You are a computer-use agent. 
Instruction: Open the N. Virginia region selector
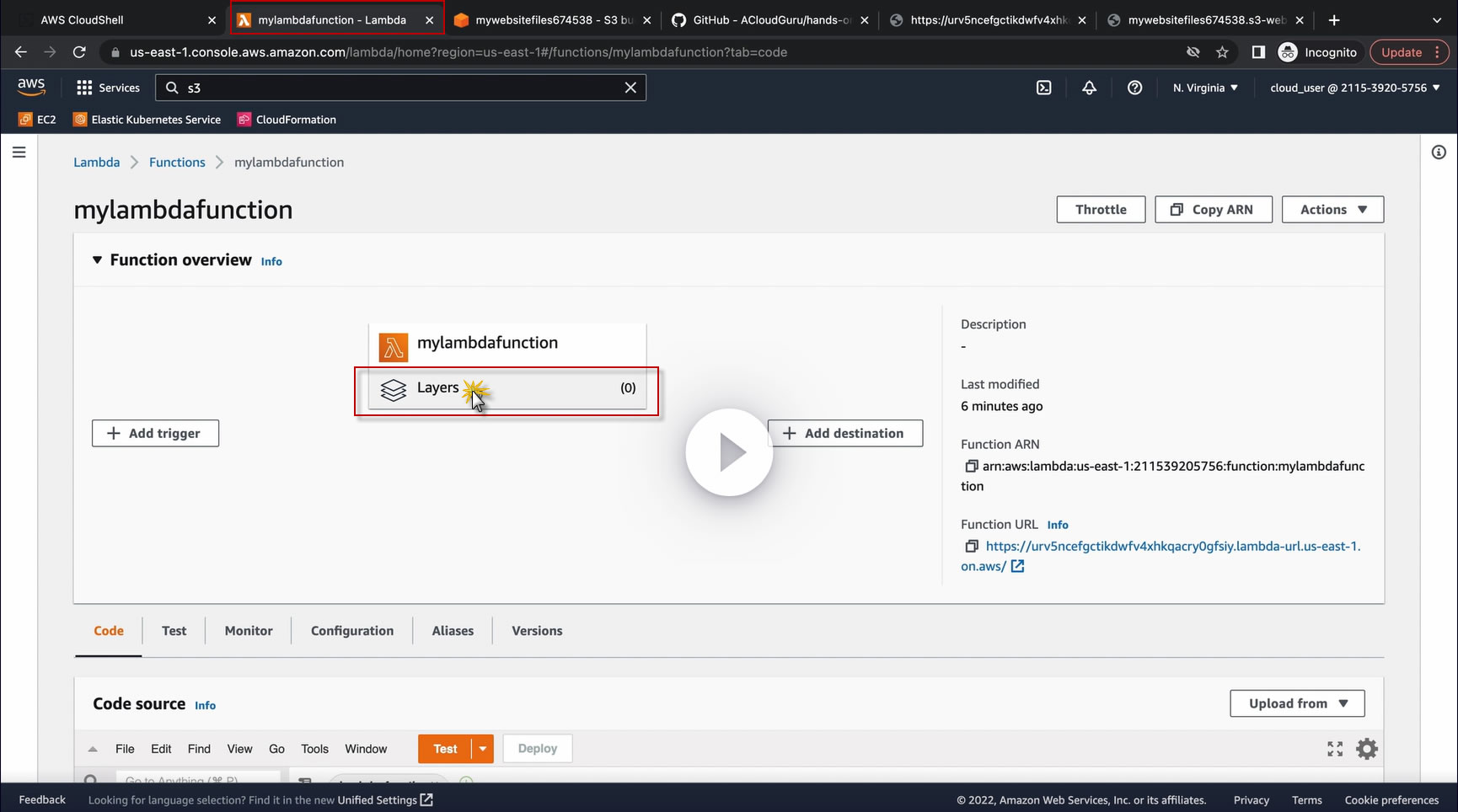click(x=1205, y=88)
